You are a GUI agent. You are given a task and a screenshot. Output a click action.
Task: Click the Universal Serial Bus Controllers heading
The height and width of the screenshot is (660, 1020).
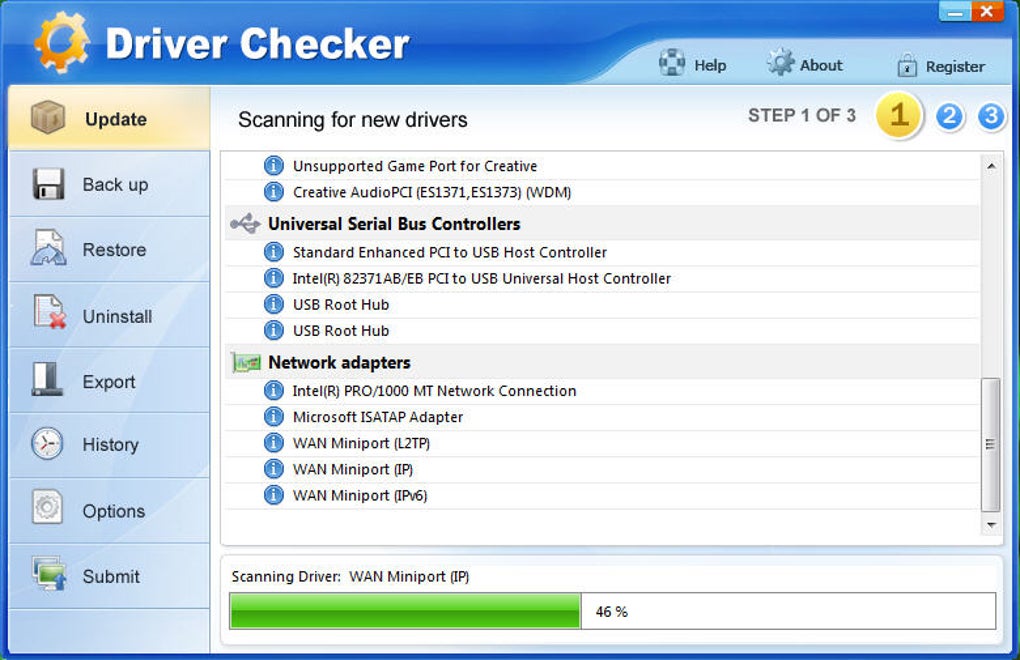[394, 224]
